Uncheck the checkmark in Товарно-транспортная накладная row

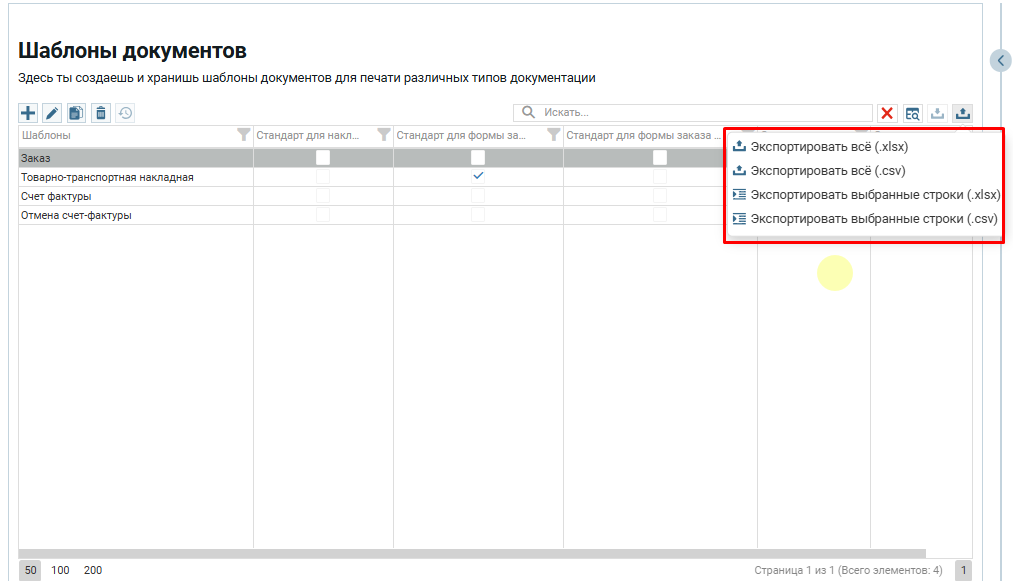478,177
